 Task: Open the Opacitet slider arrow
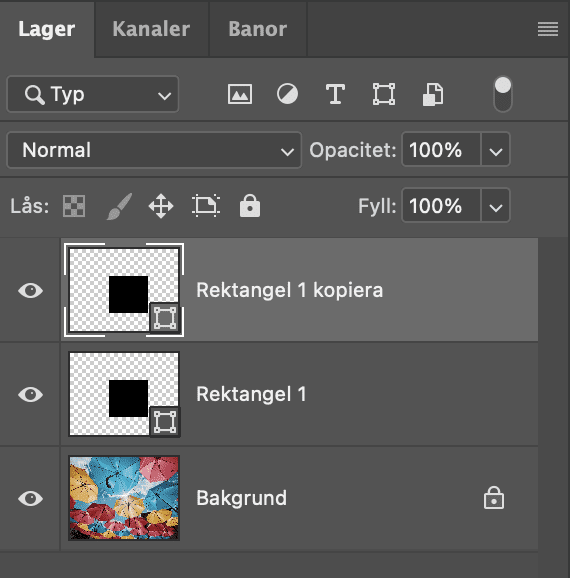coord(496,150)
